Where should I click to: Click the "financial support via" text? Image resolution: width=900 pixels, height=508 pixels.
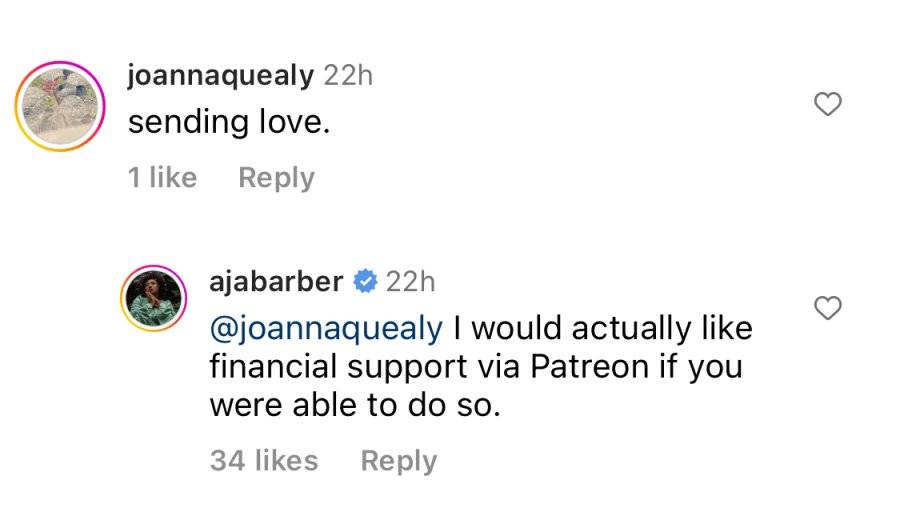click(x=365, y=367)
